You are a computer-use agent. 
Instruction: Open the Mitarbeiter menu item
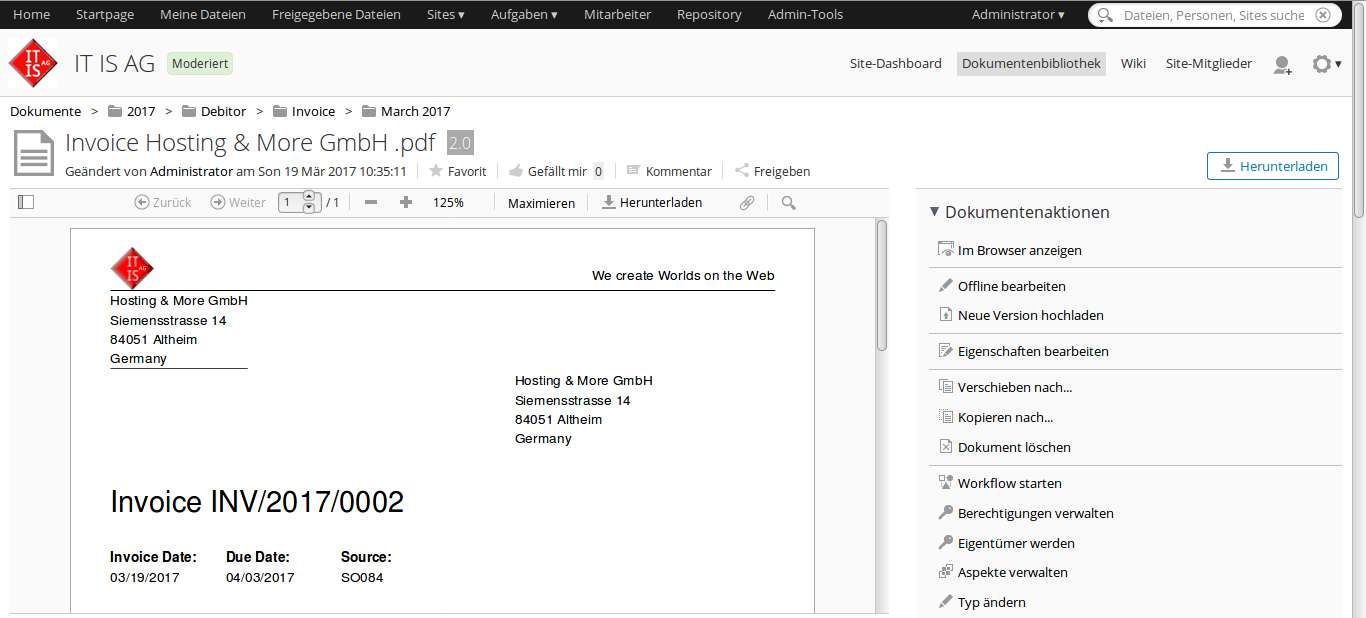point(617,15)
